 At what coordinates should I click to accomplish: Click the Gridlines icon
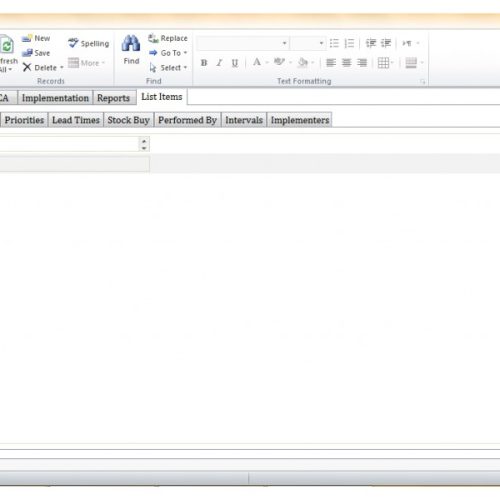(383, 63)
